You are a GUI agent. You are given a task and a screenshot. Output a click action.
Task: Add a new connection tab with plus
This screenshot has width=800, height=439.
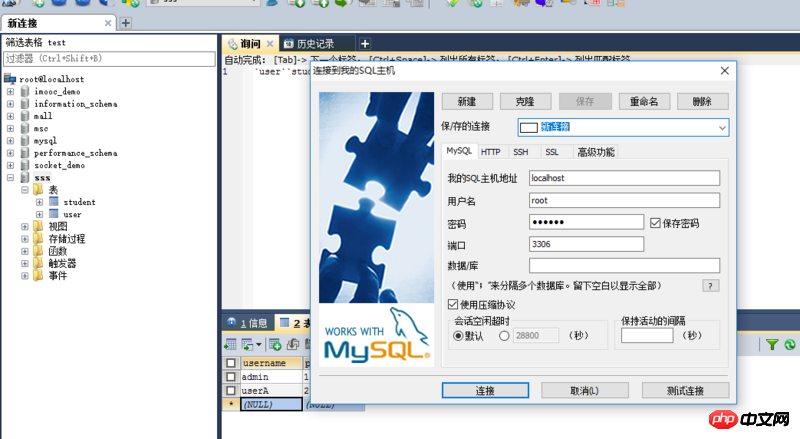click(x=126, y=23)
